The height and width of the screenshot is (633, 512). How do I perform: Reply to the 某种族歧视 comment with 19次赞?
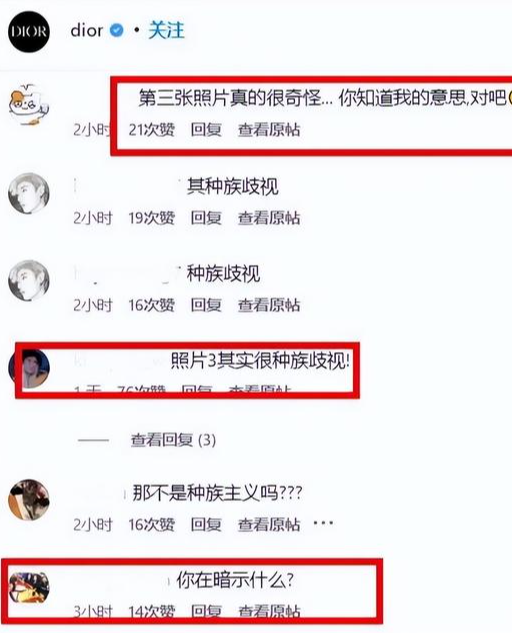(x=206, y=218)
